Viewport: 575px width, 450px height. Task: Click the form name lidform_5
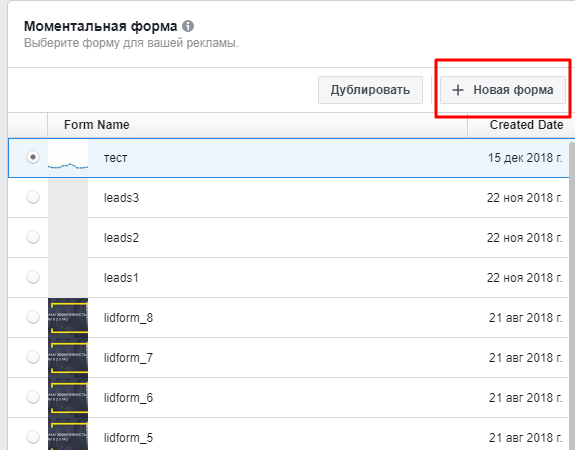pyautogui.click(x=128, y=438)
